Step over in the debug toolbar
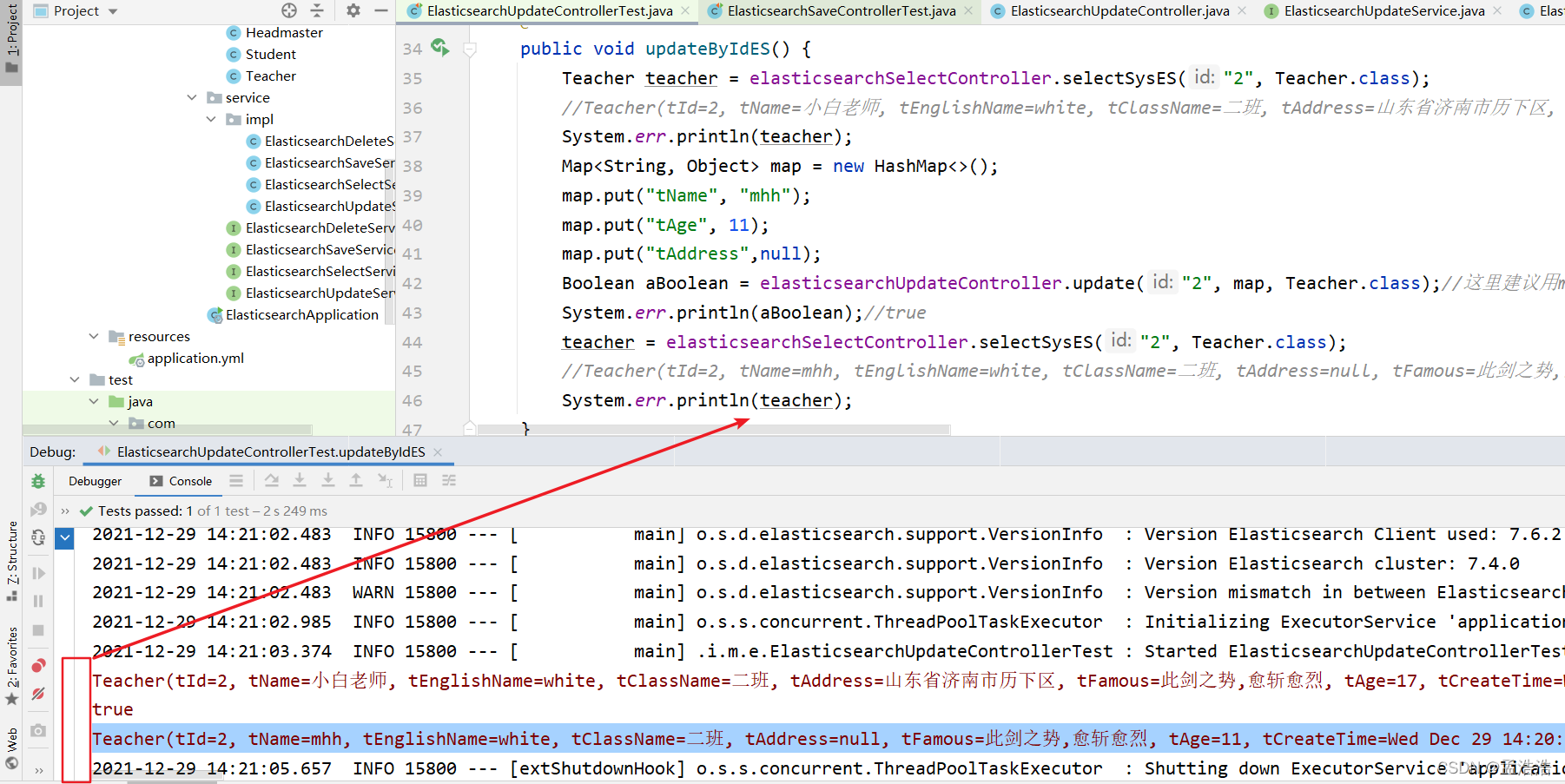The image size is (1565, 784). click(300, 480)
